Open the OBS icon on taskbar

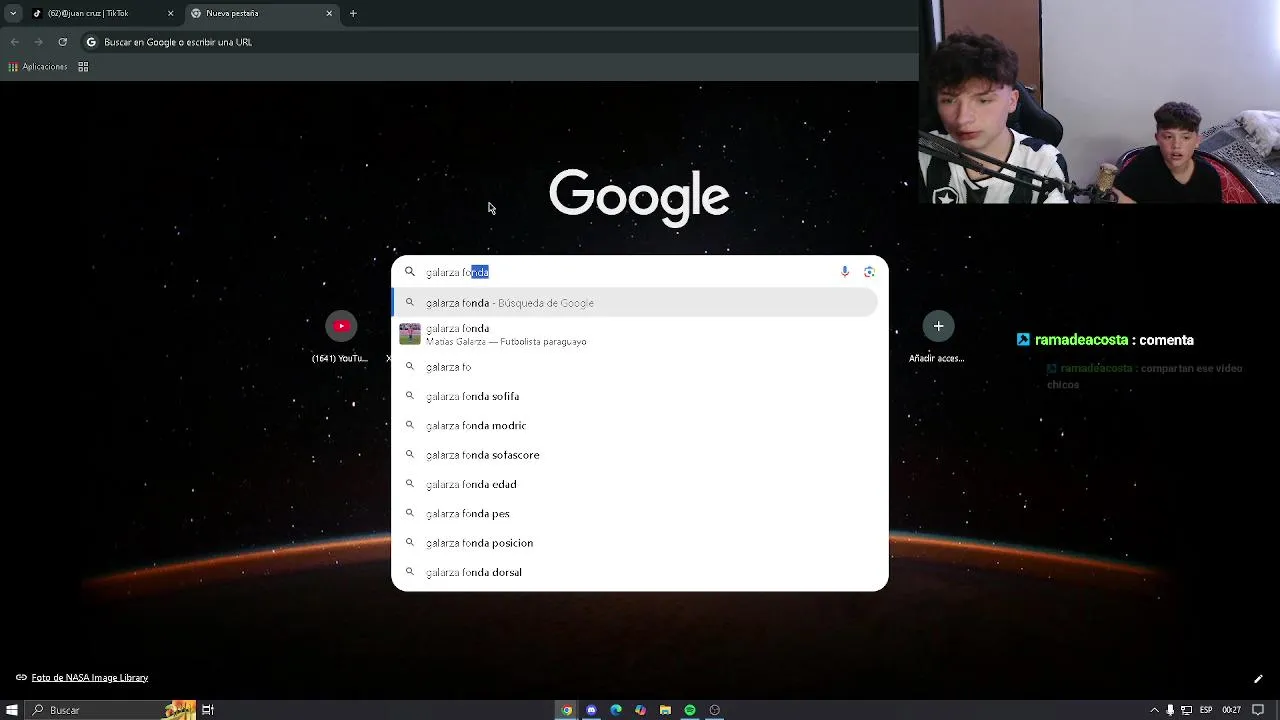(714, 710)
